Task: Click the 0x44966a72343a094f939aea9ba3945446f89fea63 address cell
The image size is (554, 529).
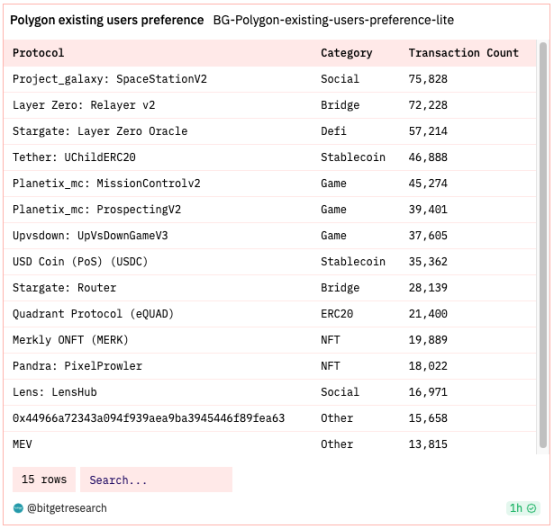Action: [x=148, y=418]
